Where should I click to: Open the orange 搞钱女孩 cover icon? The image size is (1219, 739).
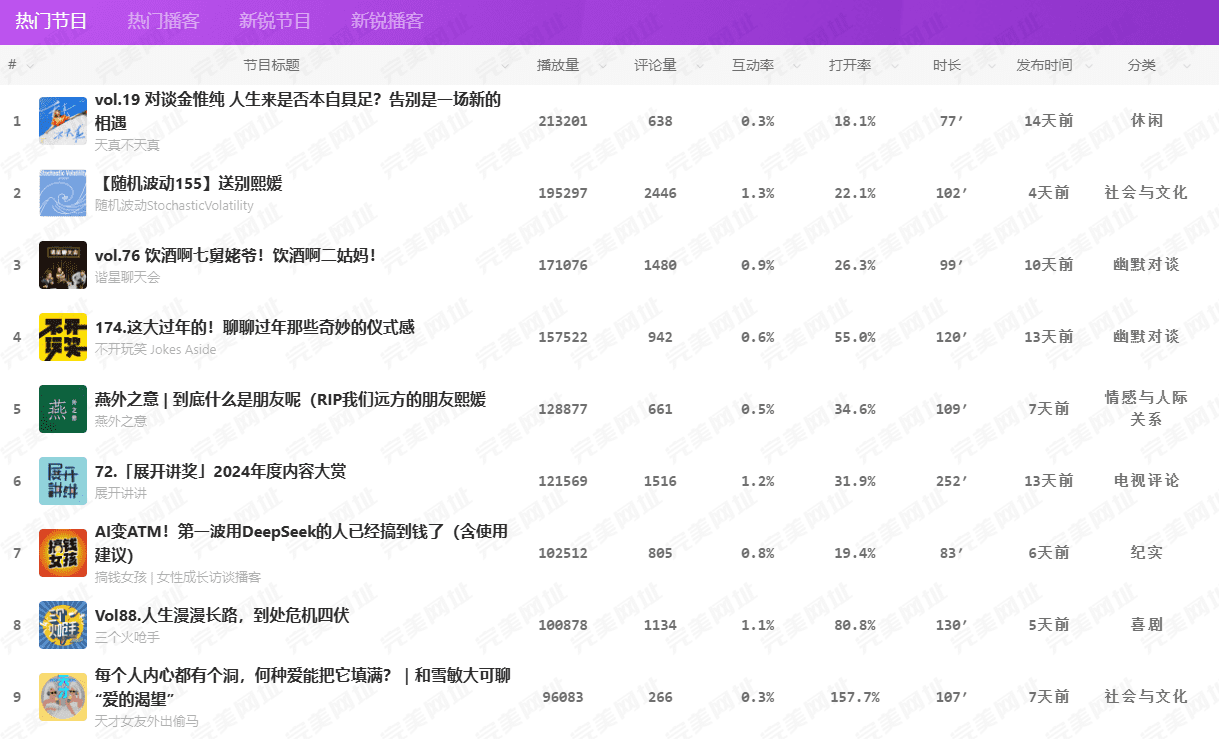coord(63,553)
